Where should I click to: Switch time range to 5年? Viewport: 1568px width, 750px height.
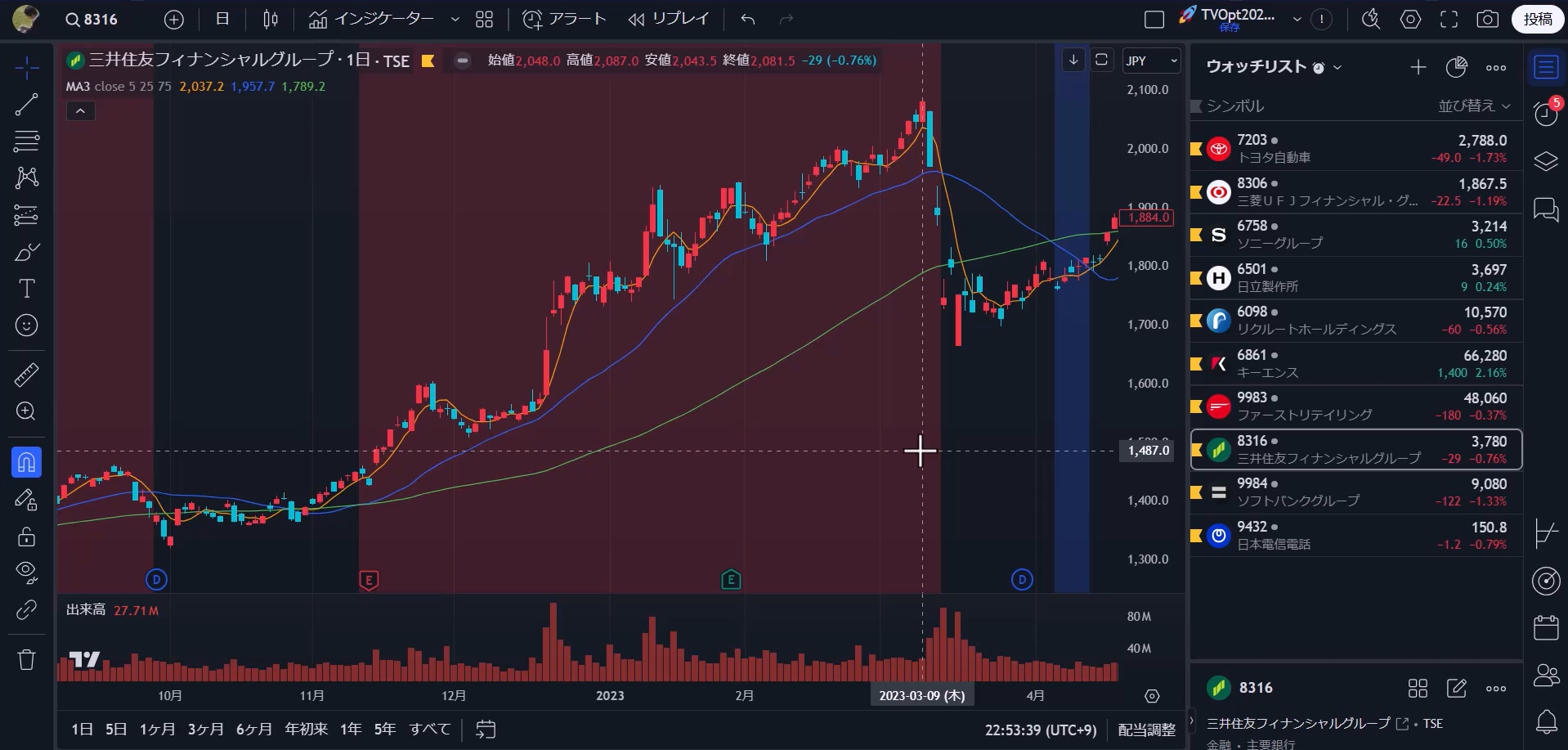384,729
